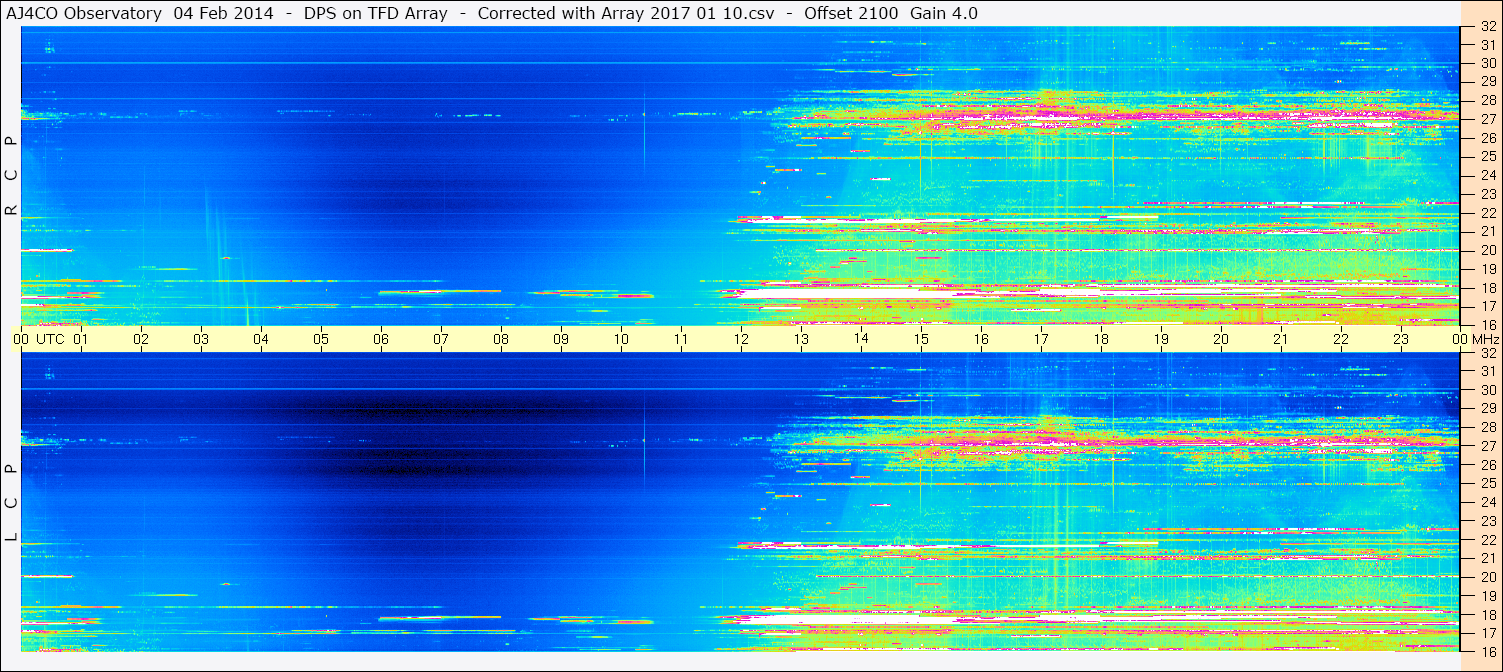Select the 13 hour marker on the UTC axis

coord(801,339)
